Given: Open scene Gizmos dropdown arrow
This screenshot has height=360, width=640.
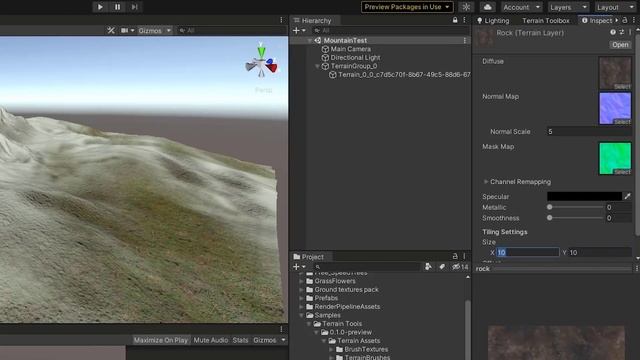Looking at the screenshot, I should [169, 31].
